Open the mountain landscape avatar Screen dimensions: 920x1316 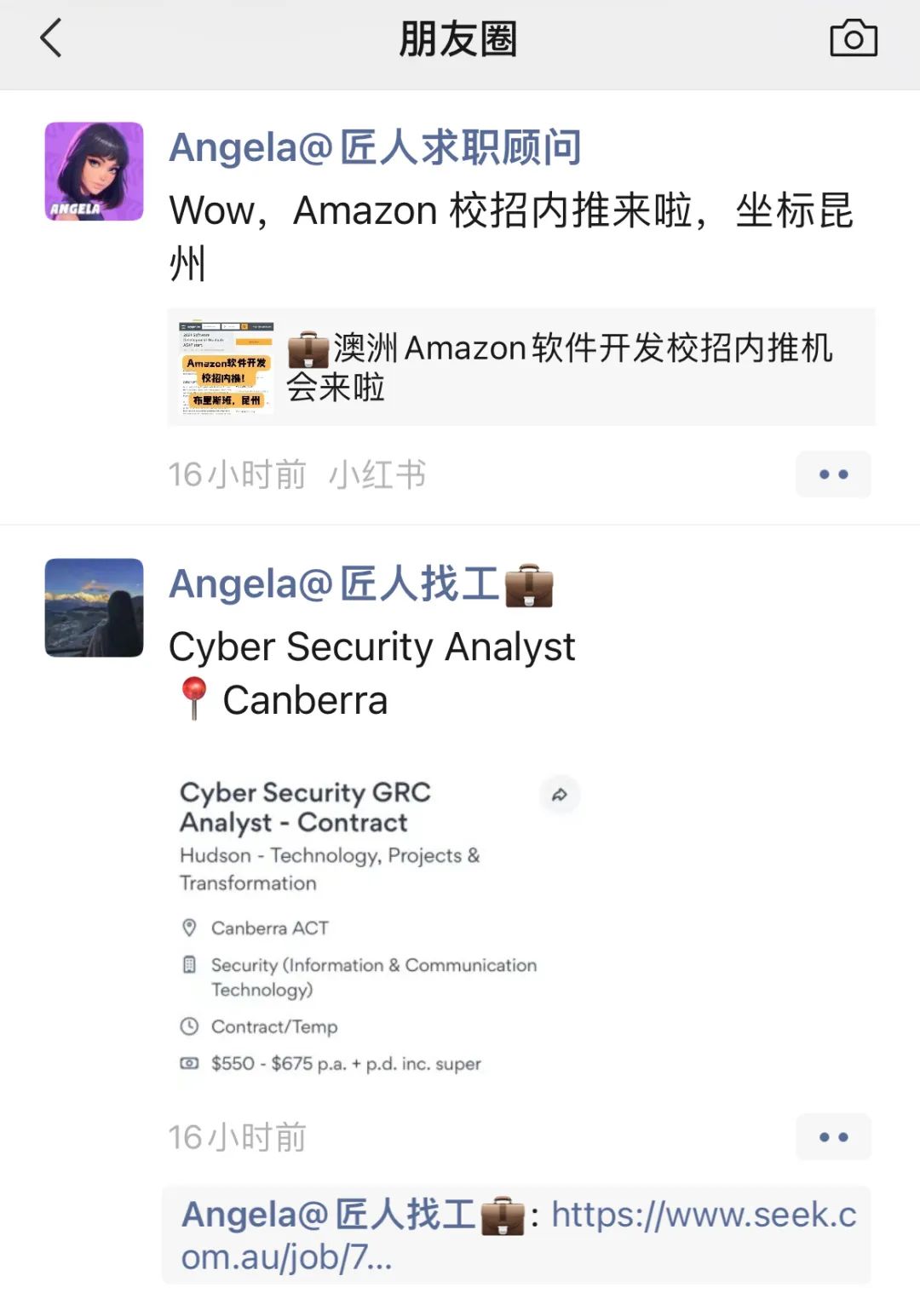click(94, 607)
